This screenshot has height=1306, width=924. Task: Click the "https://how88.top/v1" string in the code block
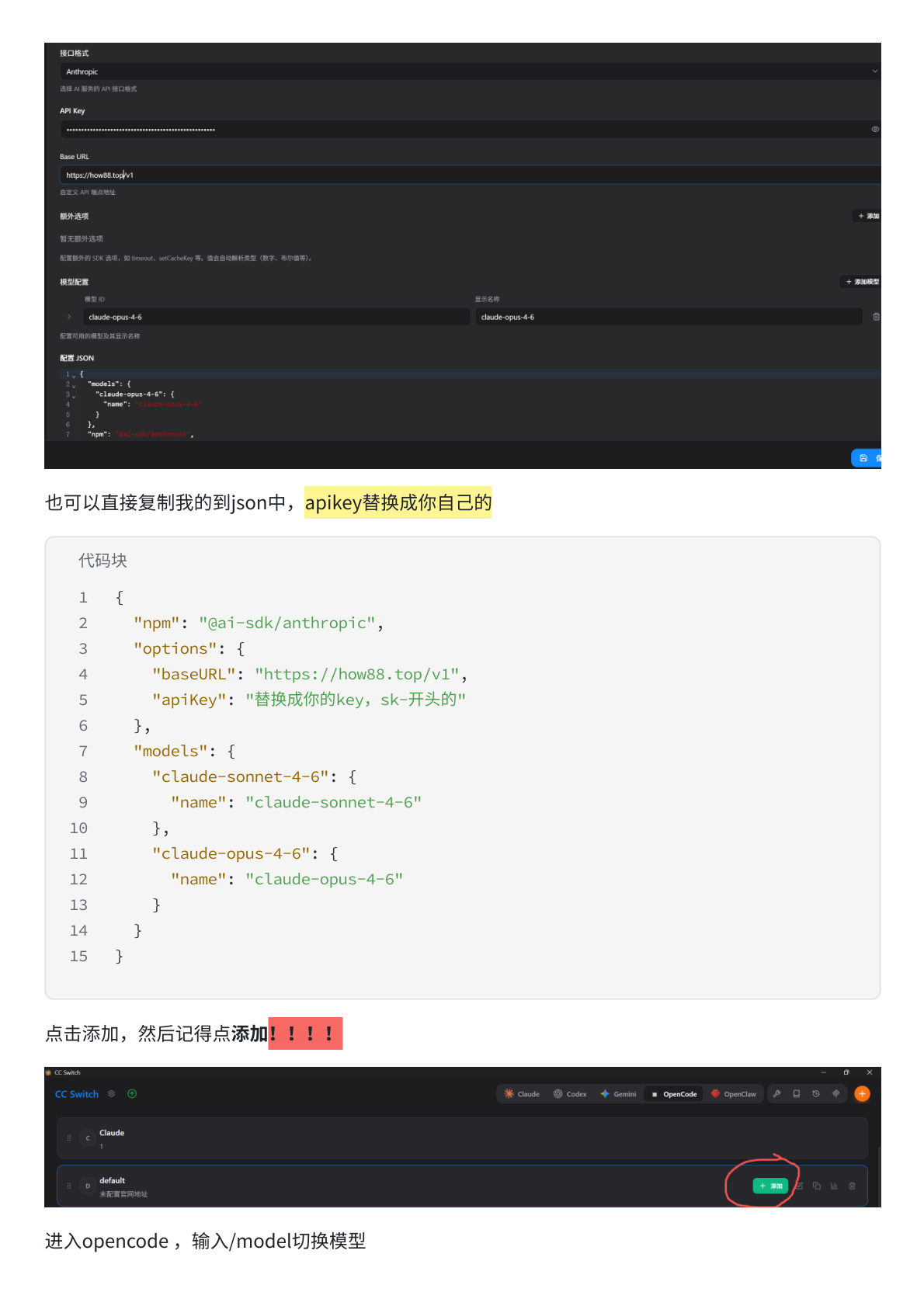pos(356,674)
